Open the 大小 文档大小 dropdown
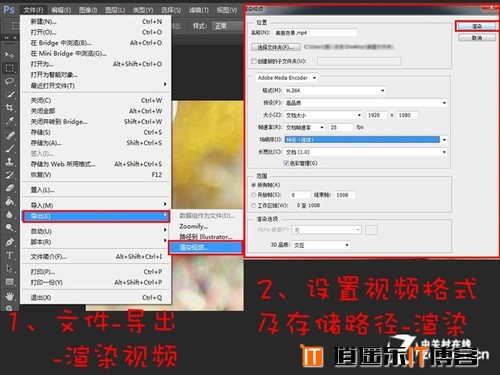Viewport: 500px width, 375px height. click(x=324, y=115)
